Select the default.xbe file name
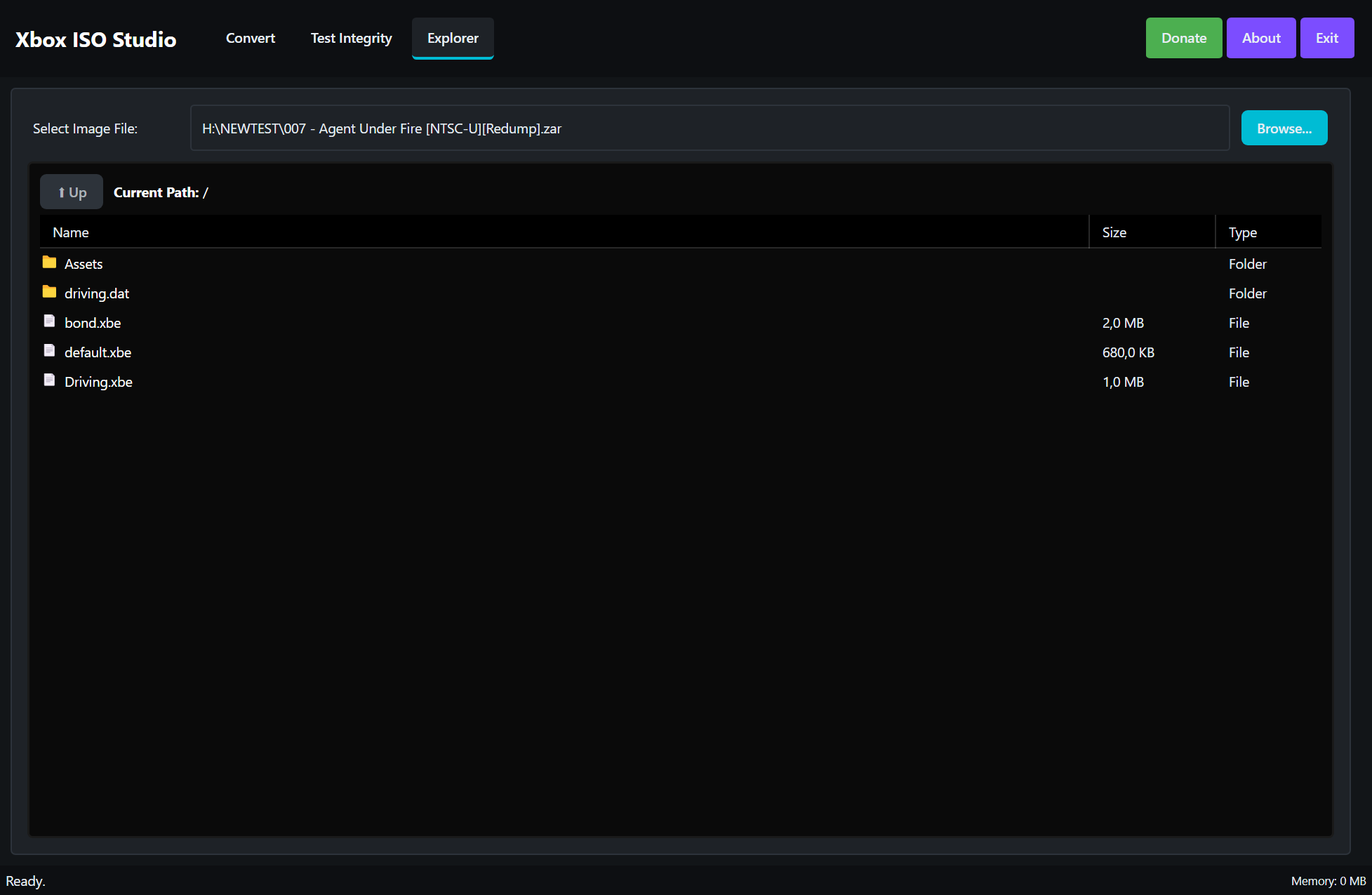Image resolution: width=1372 pixels, height=895 pixels. pyautogui.click(x=98, y=352)
